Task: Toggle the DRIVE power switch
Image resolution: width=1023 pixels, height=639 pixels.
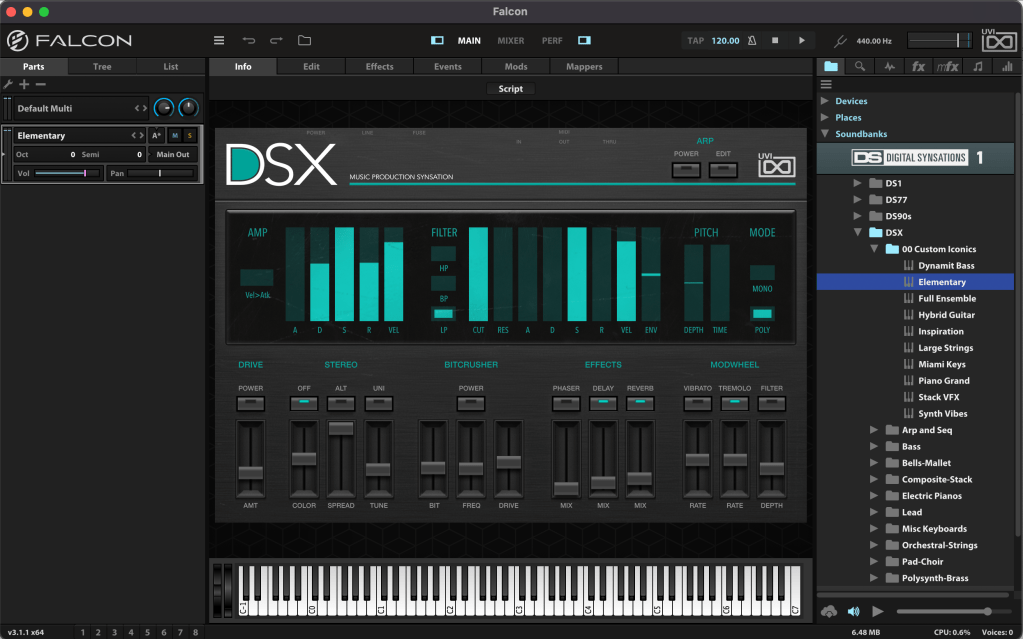Action: tap(250, 403)
